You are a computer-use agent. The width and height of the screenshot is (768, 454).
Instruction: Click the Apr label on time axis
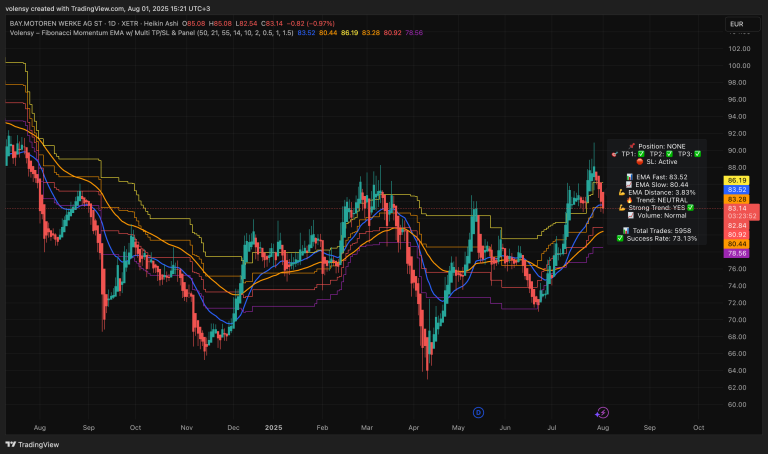point(414,428)
